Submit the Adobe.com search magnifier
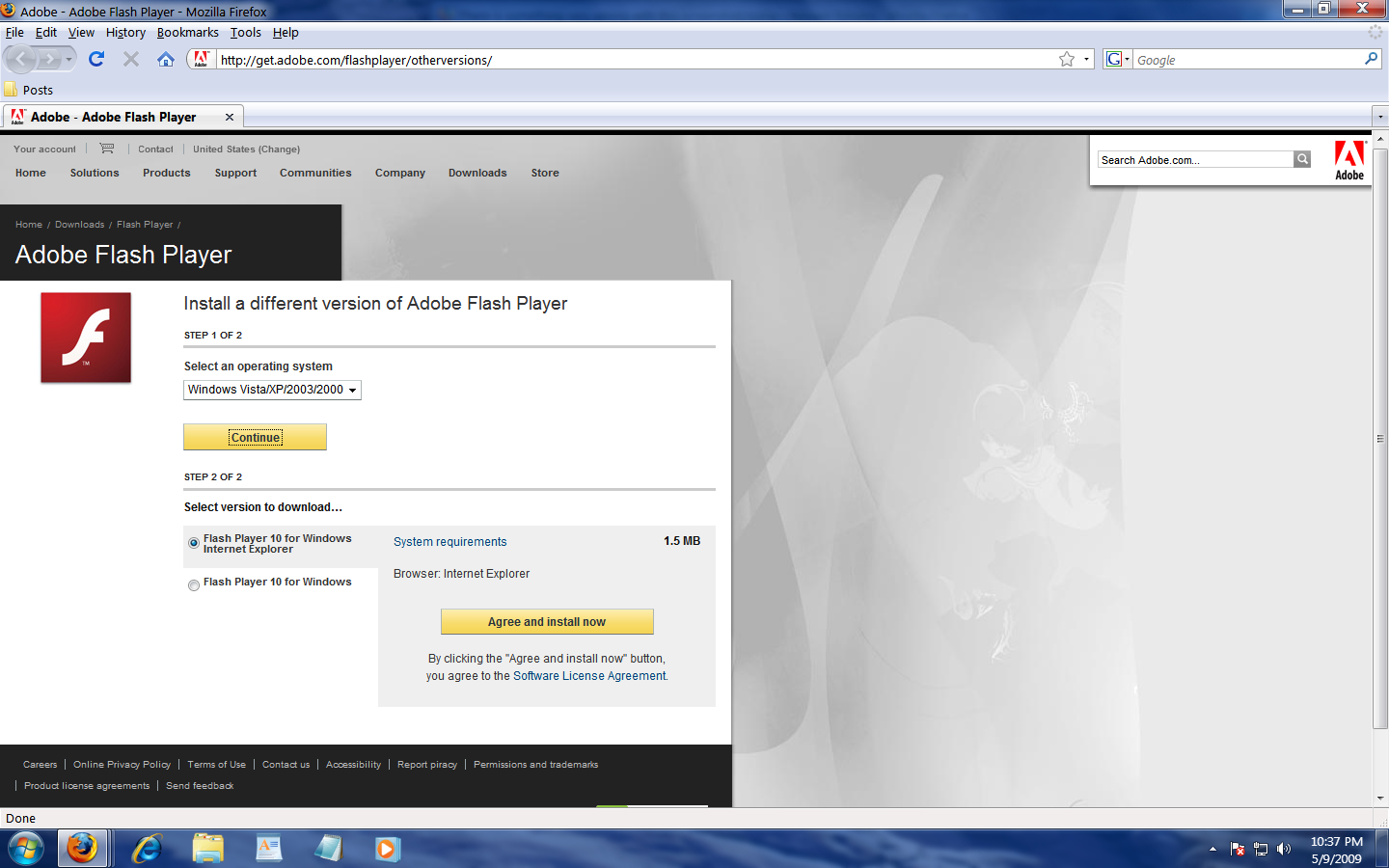The height and width of the screenshot is (868, 1389). [1302, 159]
